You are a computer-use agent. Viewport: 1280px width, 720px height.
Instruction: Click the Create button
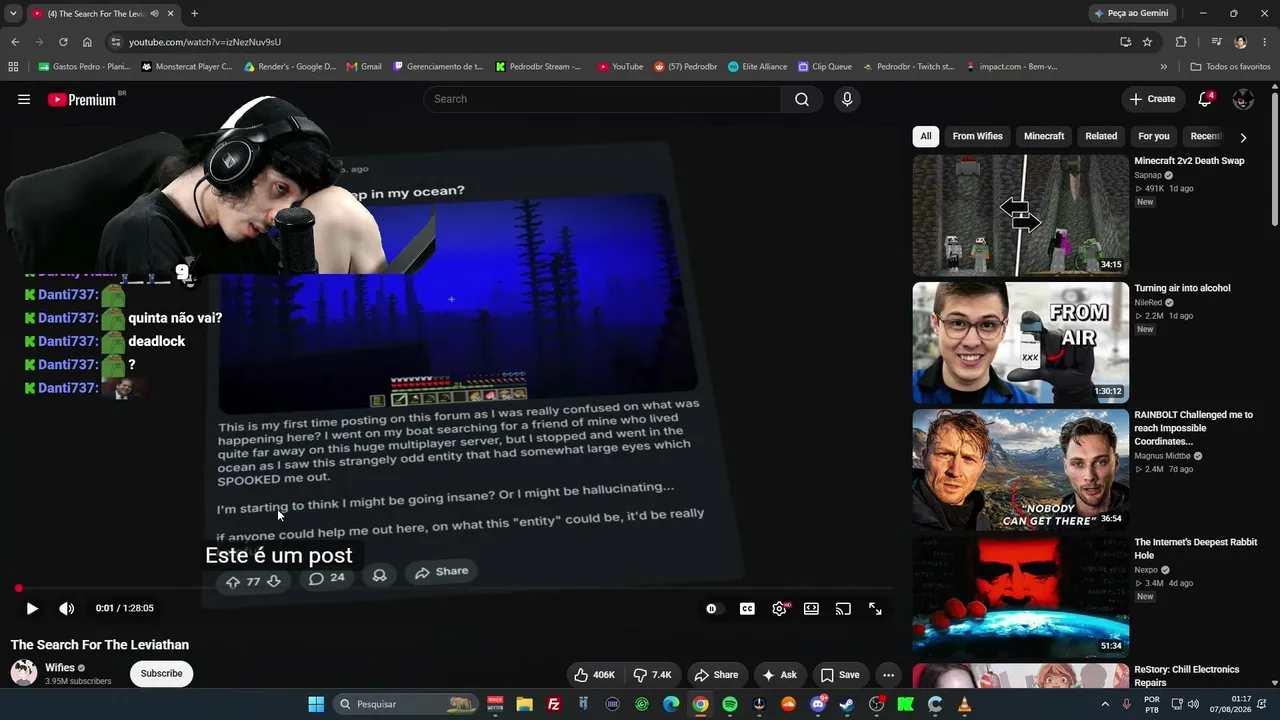click(1152, 99)
